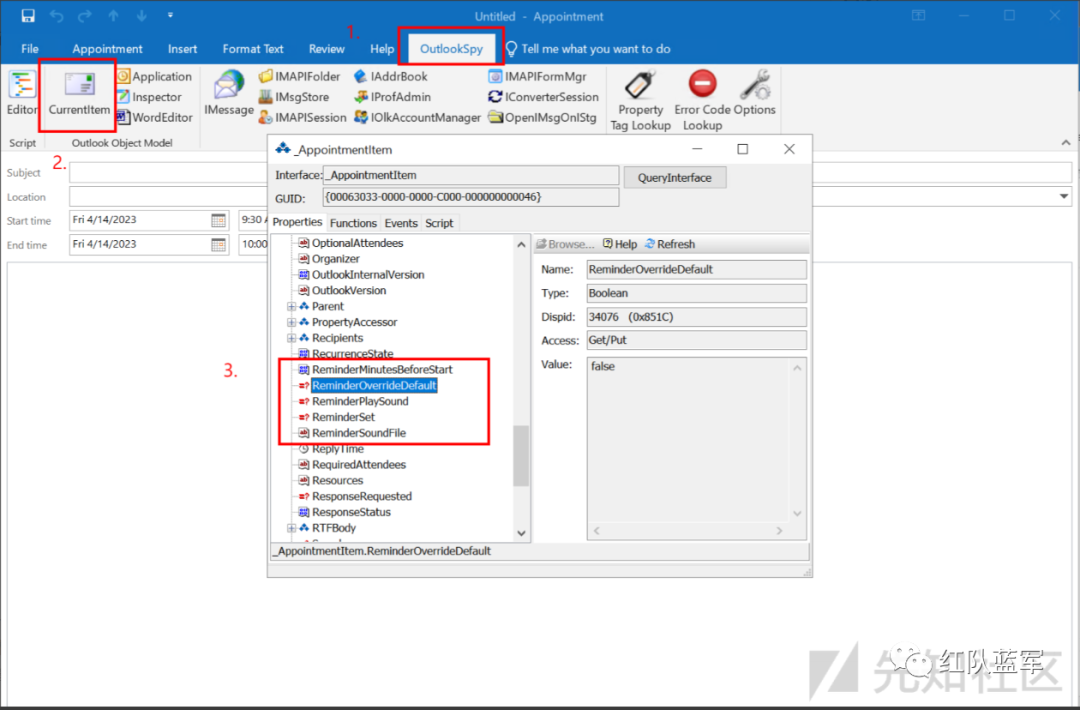Click the Undo arrow in quick access toolbar

point(56,16)
